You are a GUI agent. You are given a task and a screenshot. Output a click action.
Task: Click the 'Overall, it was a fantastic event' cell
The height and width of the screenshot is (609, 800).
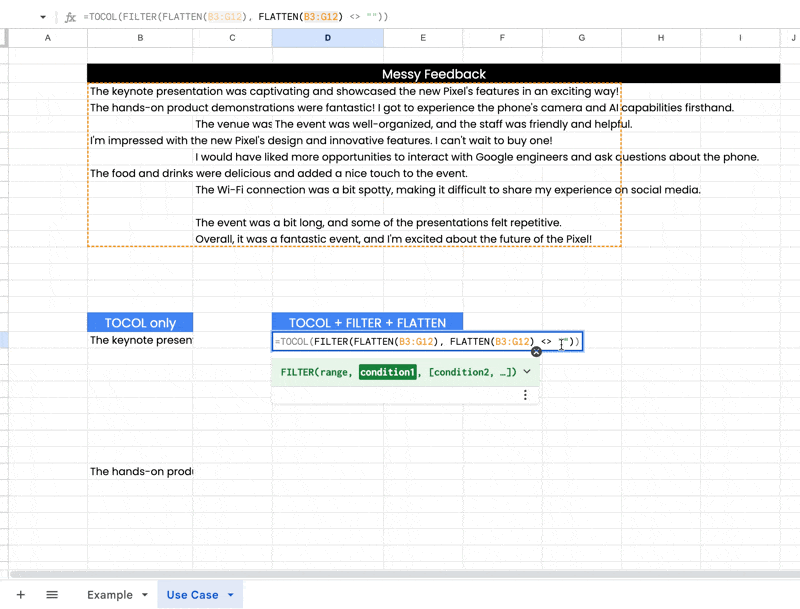pyautogui.click(x=393, y=239)
